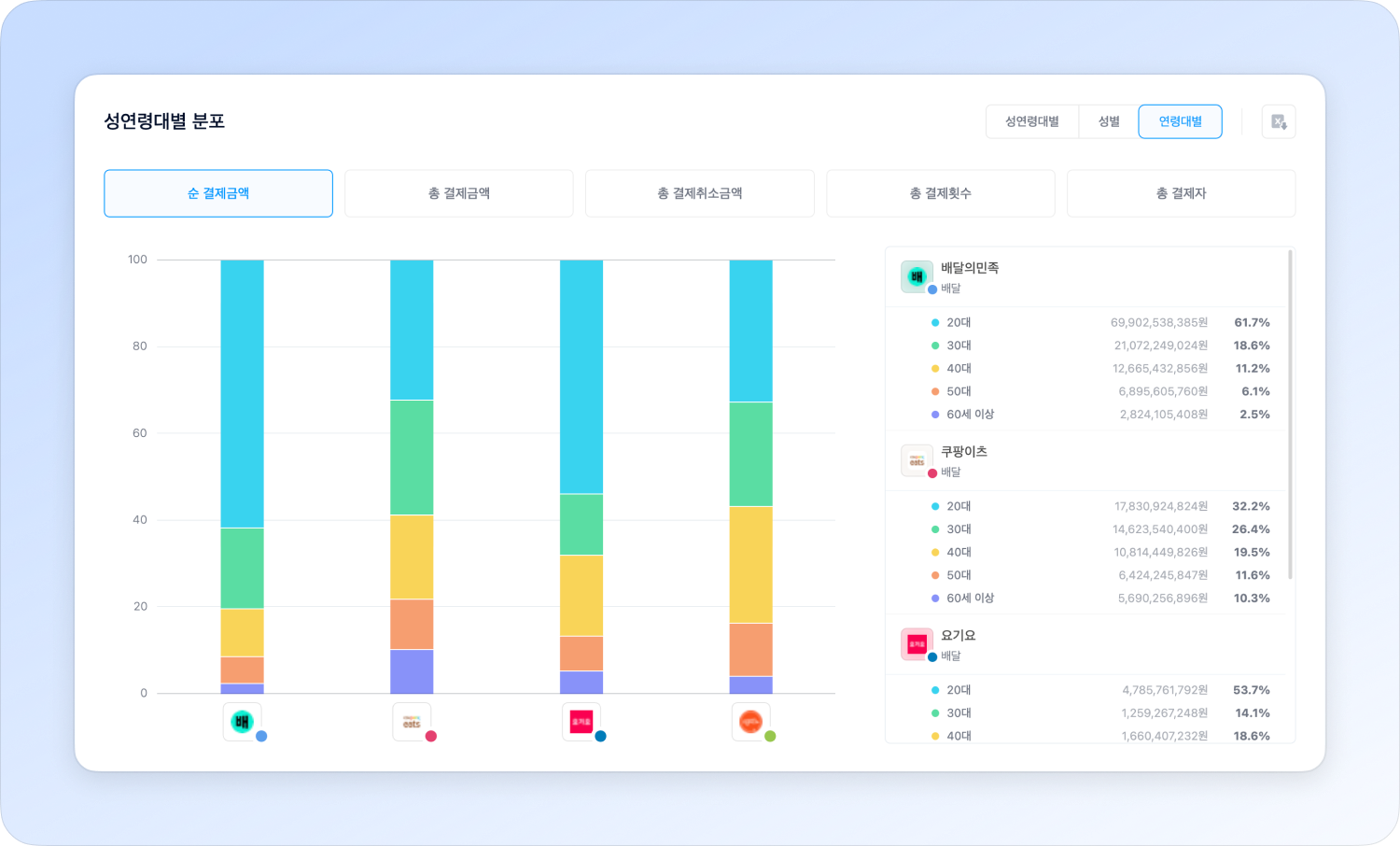1400x846 pixels.
Task: Click the yellow 40대 segment of the fourth bar
Action: (x=750, y=564)
